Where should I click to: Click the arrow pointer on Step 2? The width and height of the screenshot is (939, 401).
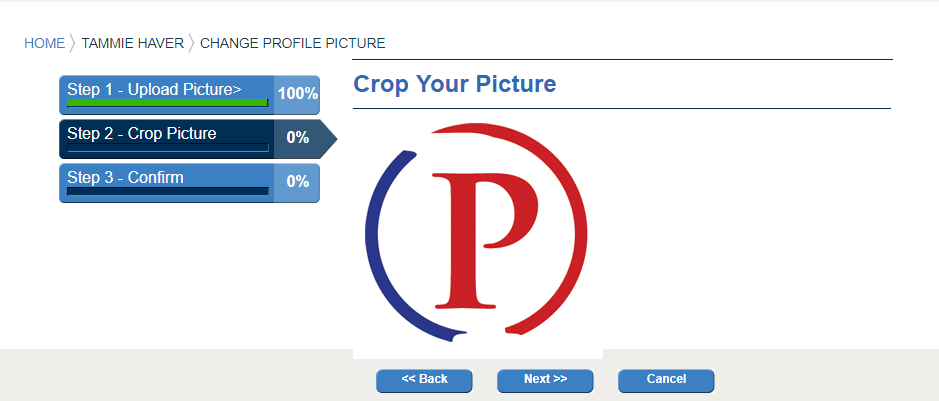328,139
